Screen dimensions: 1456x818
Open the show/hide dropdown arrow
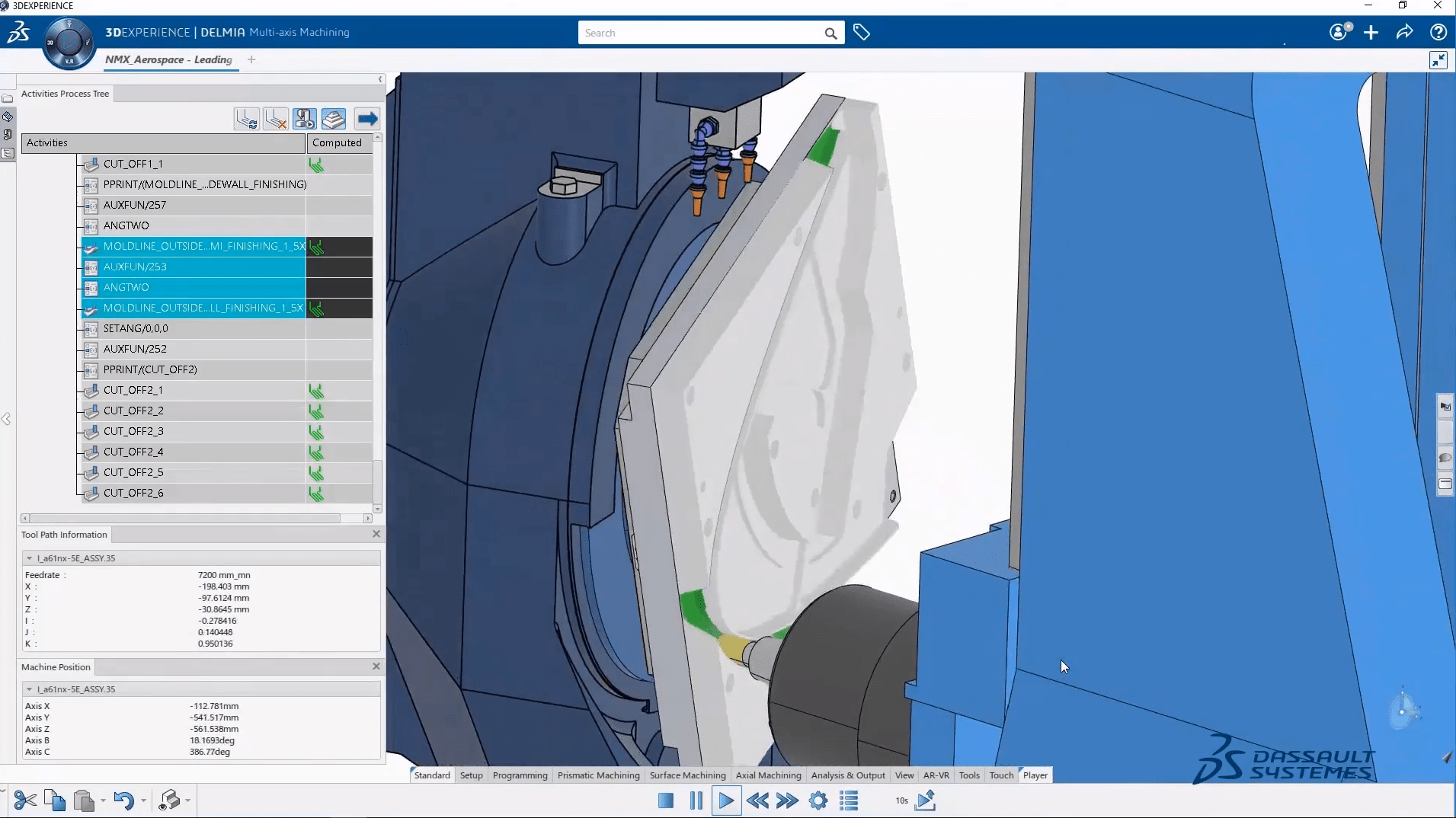187,800
